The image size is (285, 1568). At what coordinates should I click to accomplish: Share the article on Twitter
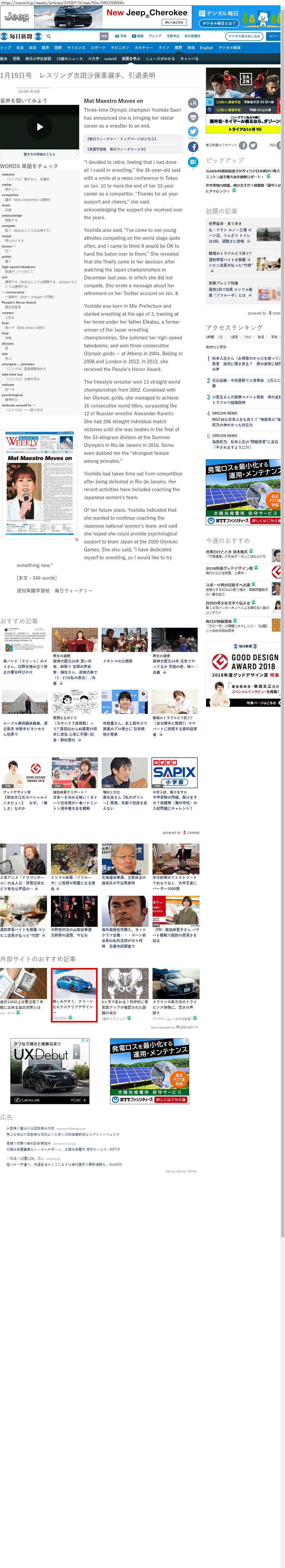[193, 132]
